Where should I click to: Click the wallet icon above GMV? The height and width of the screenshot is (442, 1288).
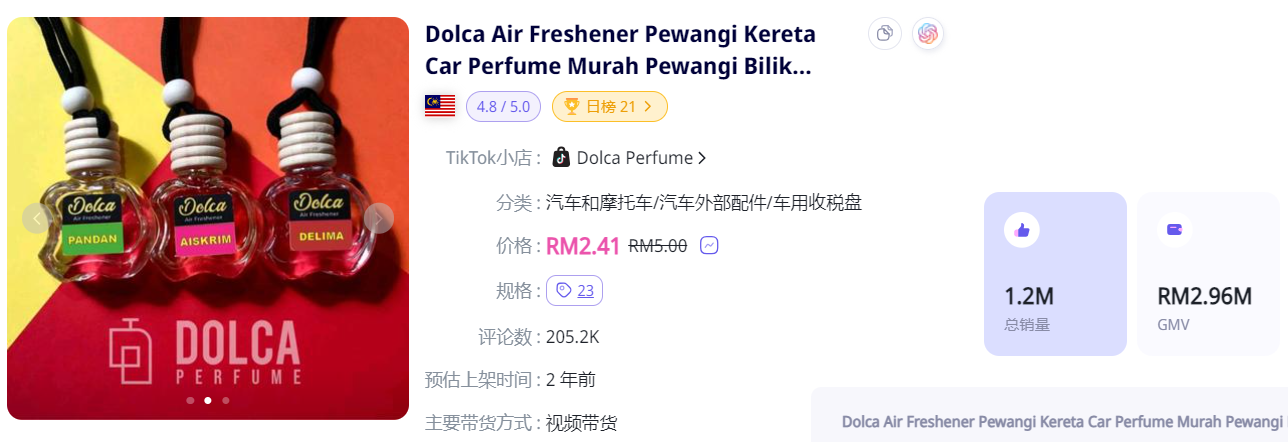click(1174, 230)
